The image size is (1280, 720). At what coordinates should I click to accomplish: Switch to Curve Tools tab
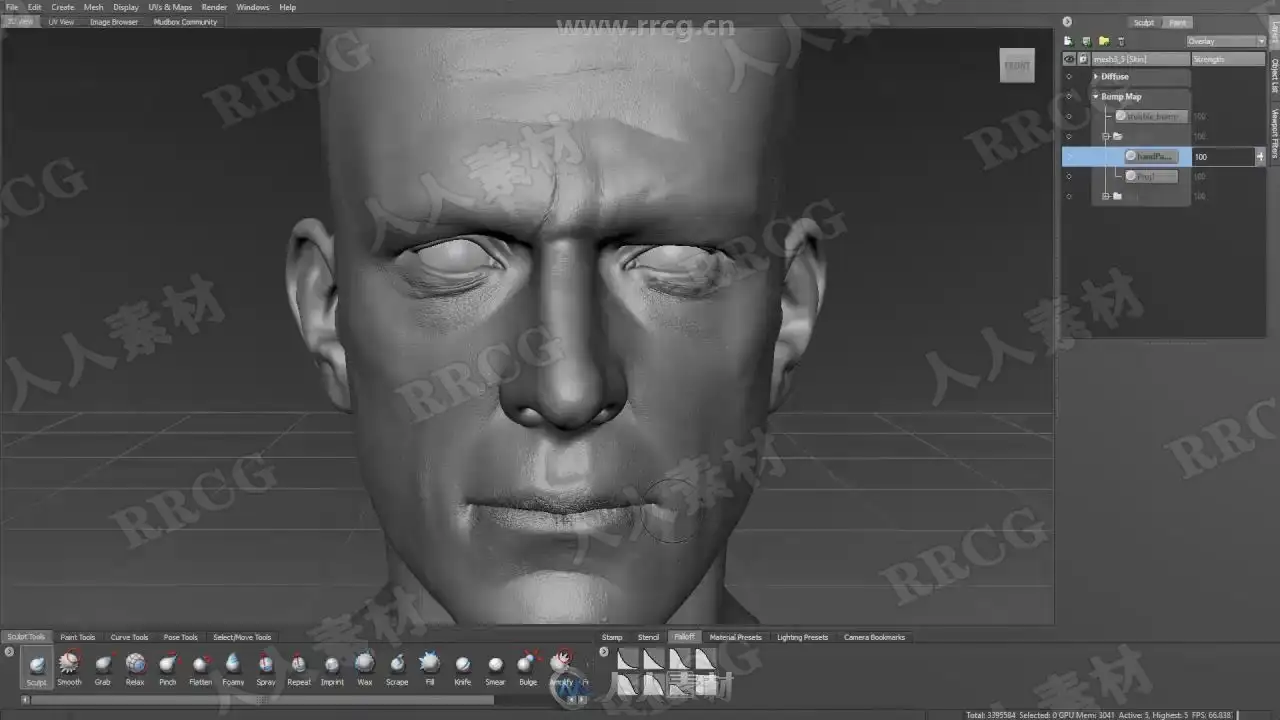(129, 637)
